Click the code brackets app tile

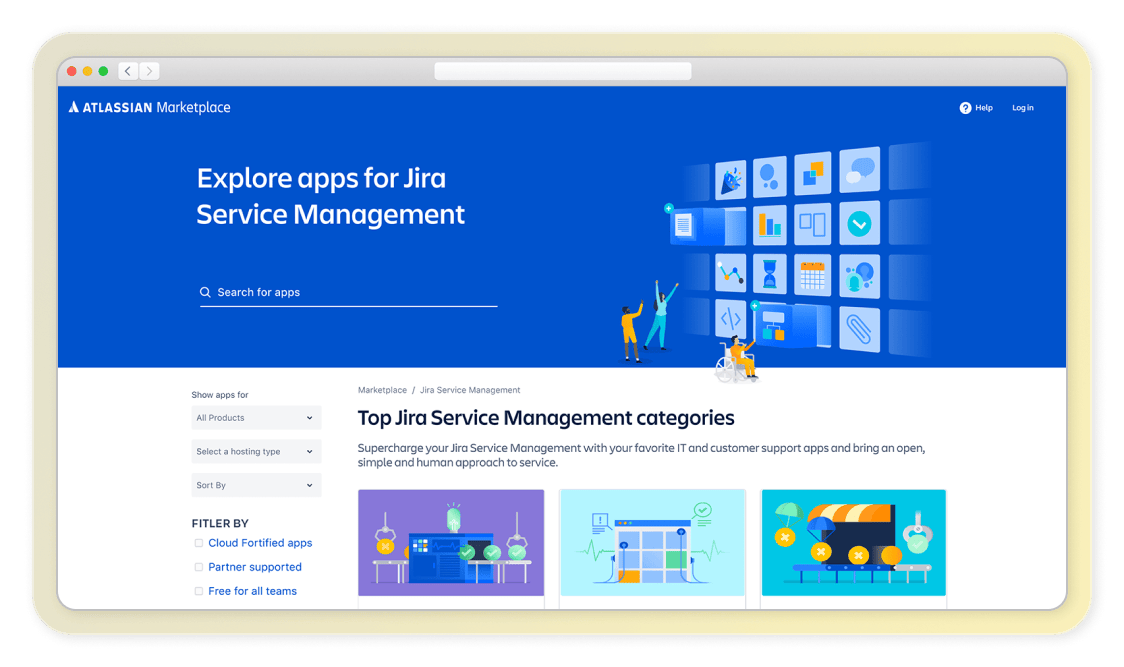pyautogui.click(x=730, y=318)
